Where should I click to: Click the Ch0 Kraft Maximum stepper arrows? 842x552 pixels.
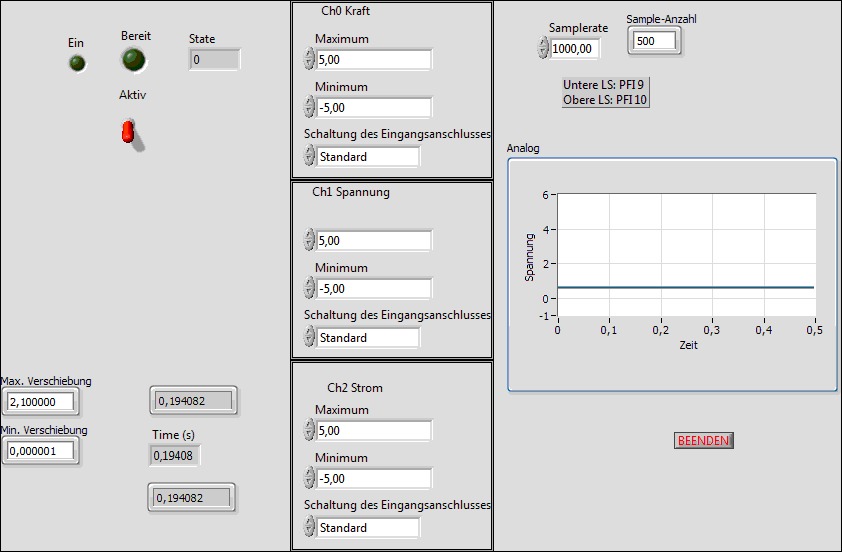tap(309, 59)
